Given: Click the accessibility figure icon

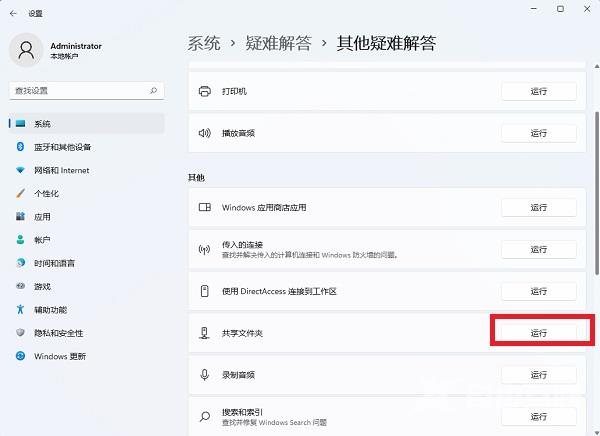Looking at the screenshot, I should click(20, 309).
